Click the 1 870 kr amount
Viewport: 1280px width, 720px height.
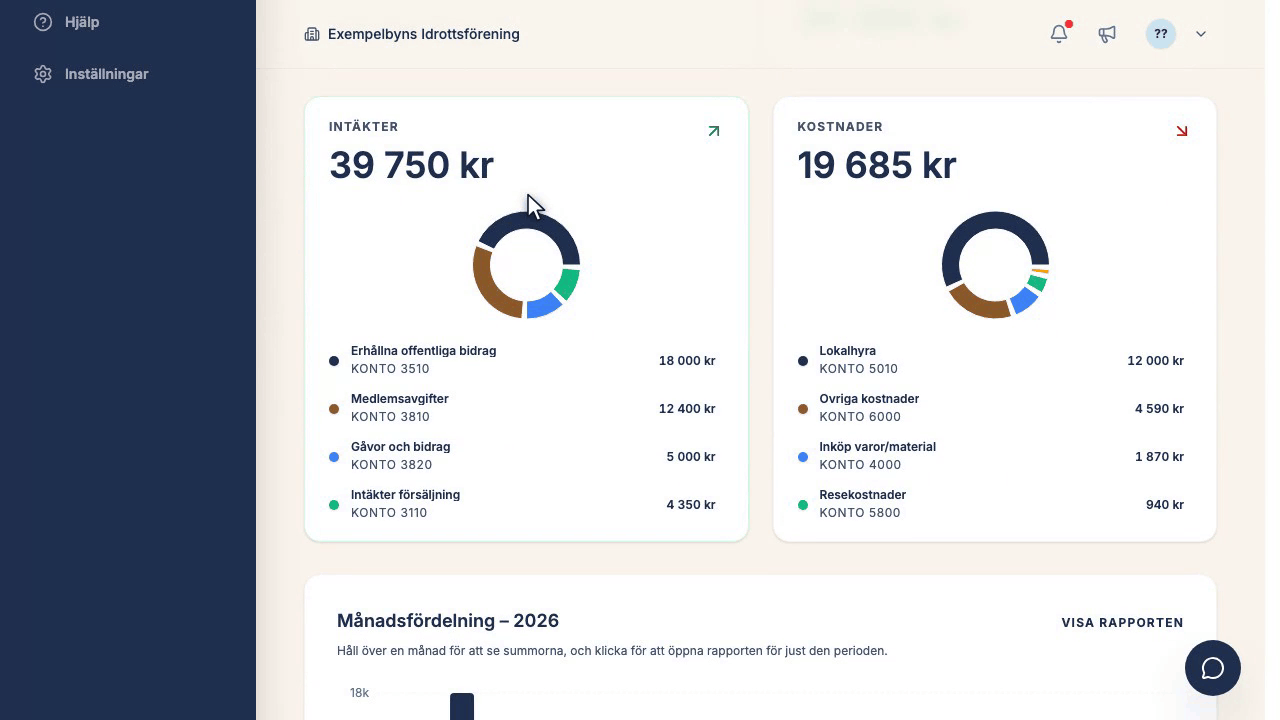(x=1159, y=457)
